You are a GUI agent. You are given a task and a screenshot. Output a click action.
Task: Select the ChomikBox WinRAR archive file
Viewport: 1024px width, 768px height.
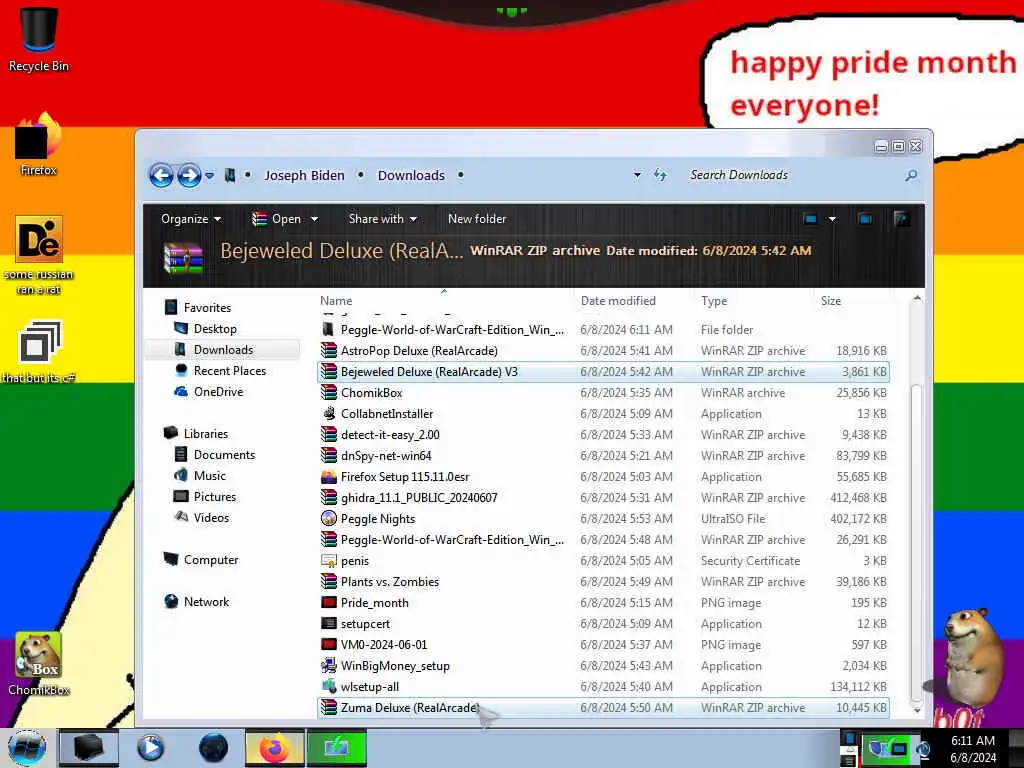(603, 392)
